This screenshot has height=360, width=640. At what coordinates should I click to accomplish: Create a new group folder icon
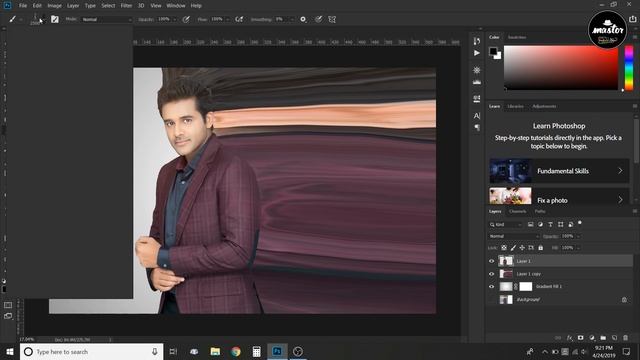click(603, 338)
